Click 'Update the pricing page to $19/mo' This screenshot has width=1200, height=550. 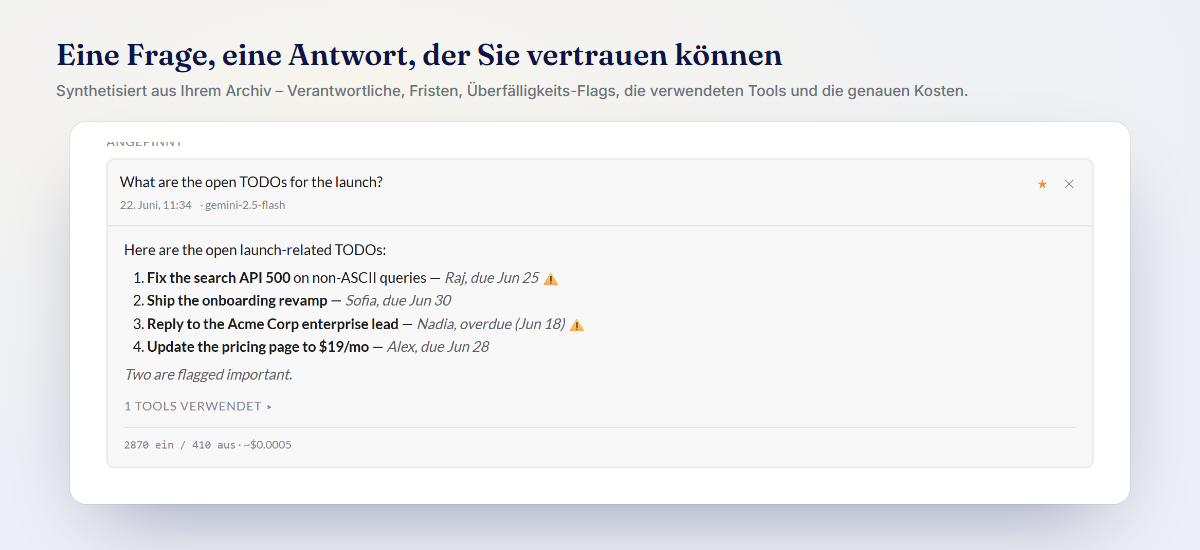point(258,347)
